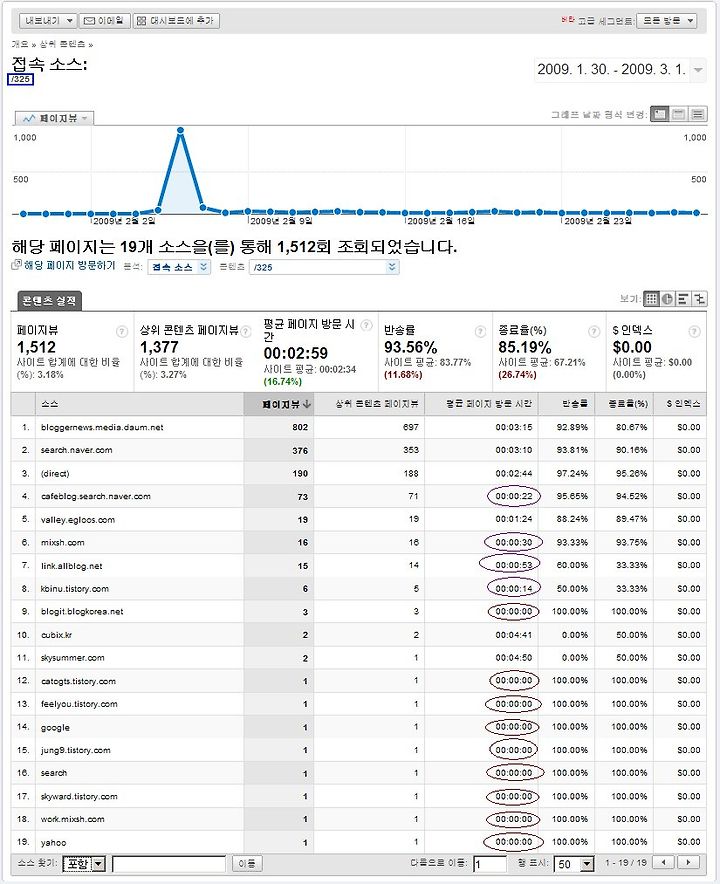Follow the 해당 페이지 방문하기 link

coord(69,265)
